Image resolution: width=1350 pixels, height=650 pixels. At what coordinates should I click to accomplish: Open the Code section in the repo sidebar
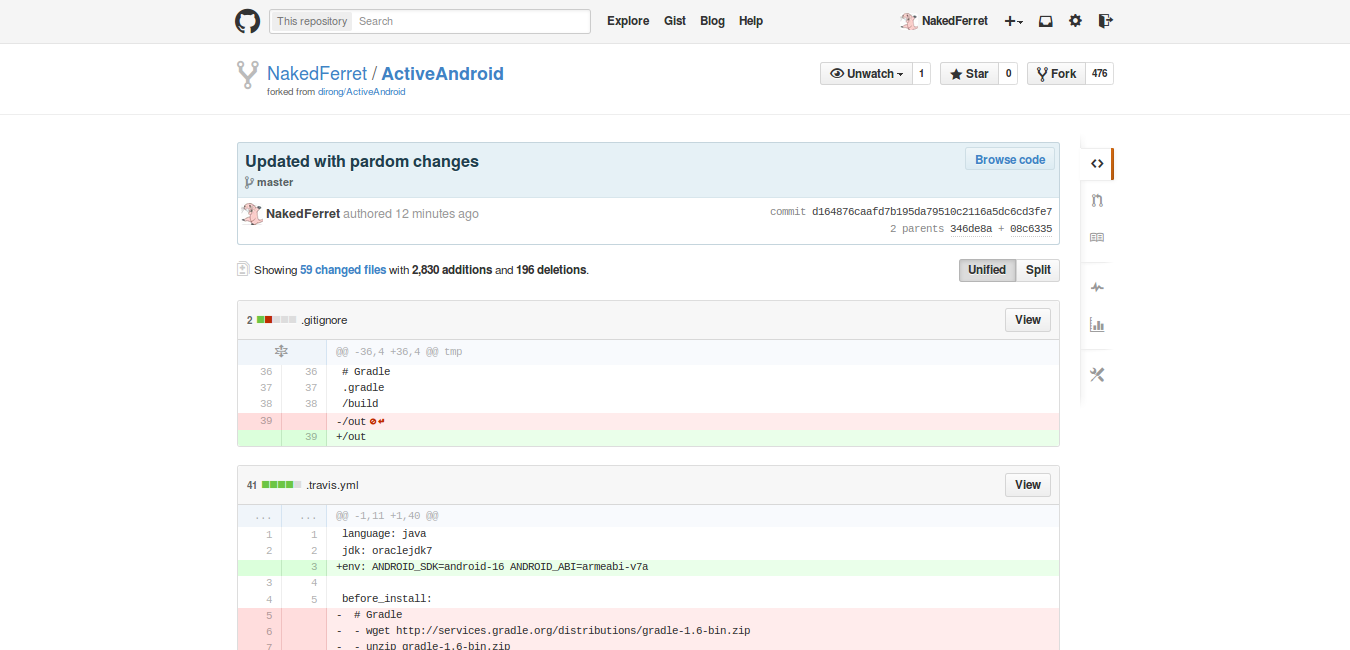point(1097,163)
